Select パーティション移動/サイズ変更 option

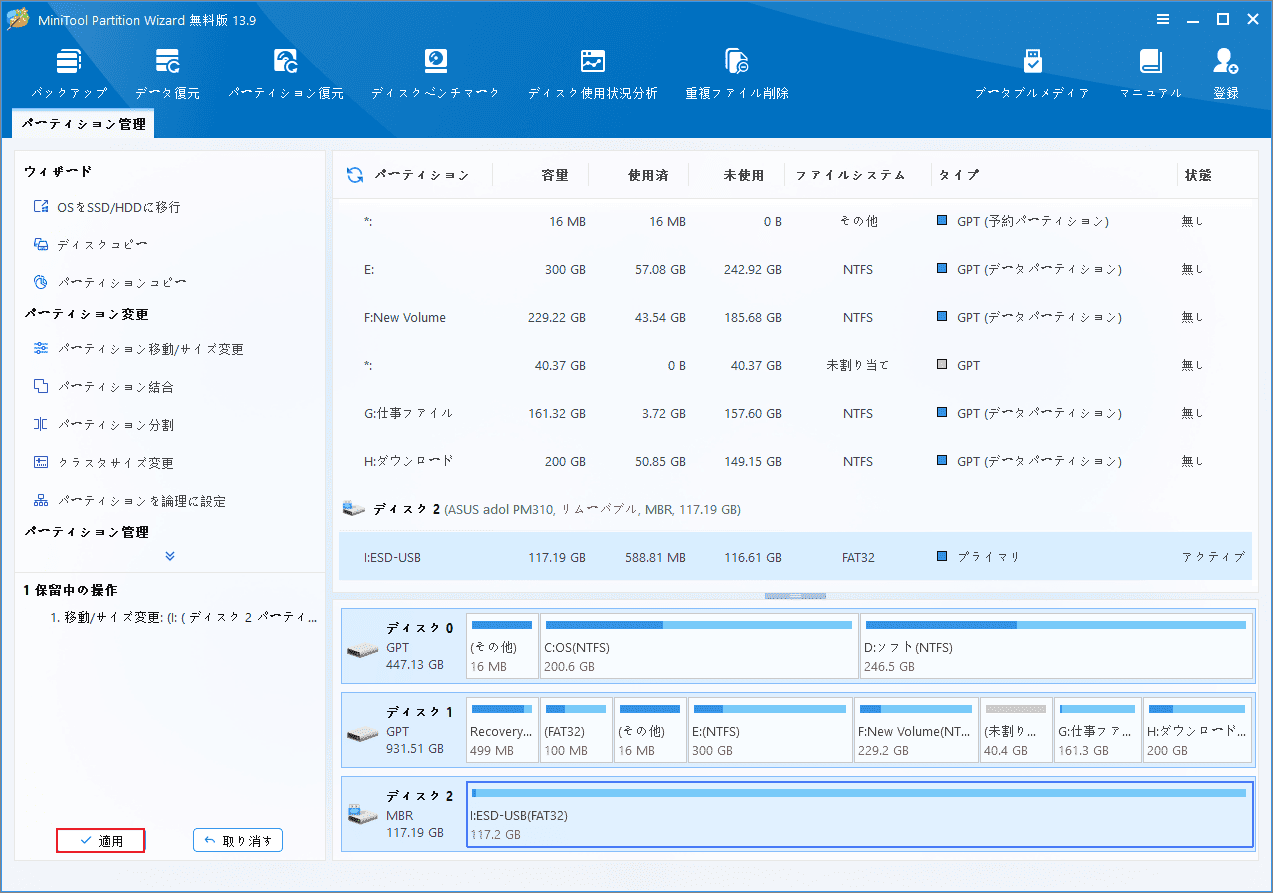coord(138,349)
